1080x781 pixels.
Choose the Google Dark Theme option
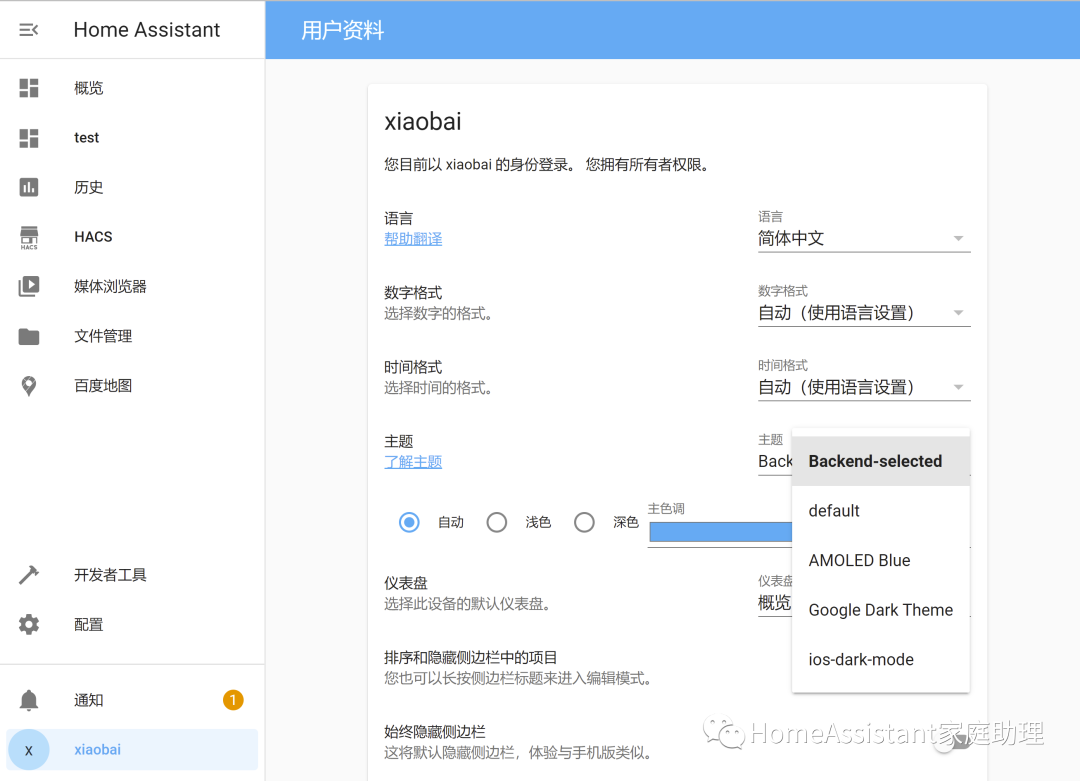881,610
